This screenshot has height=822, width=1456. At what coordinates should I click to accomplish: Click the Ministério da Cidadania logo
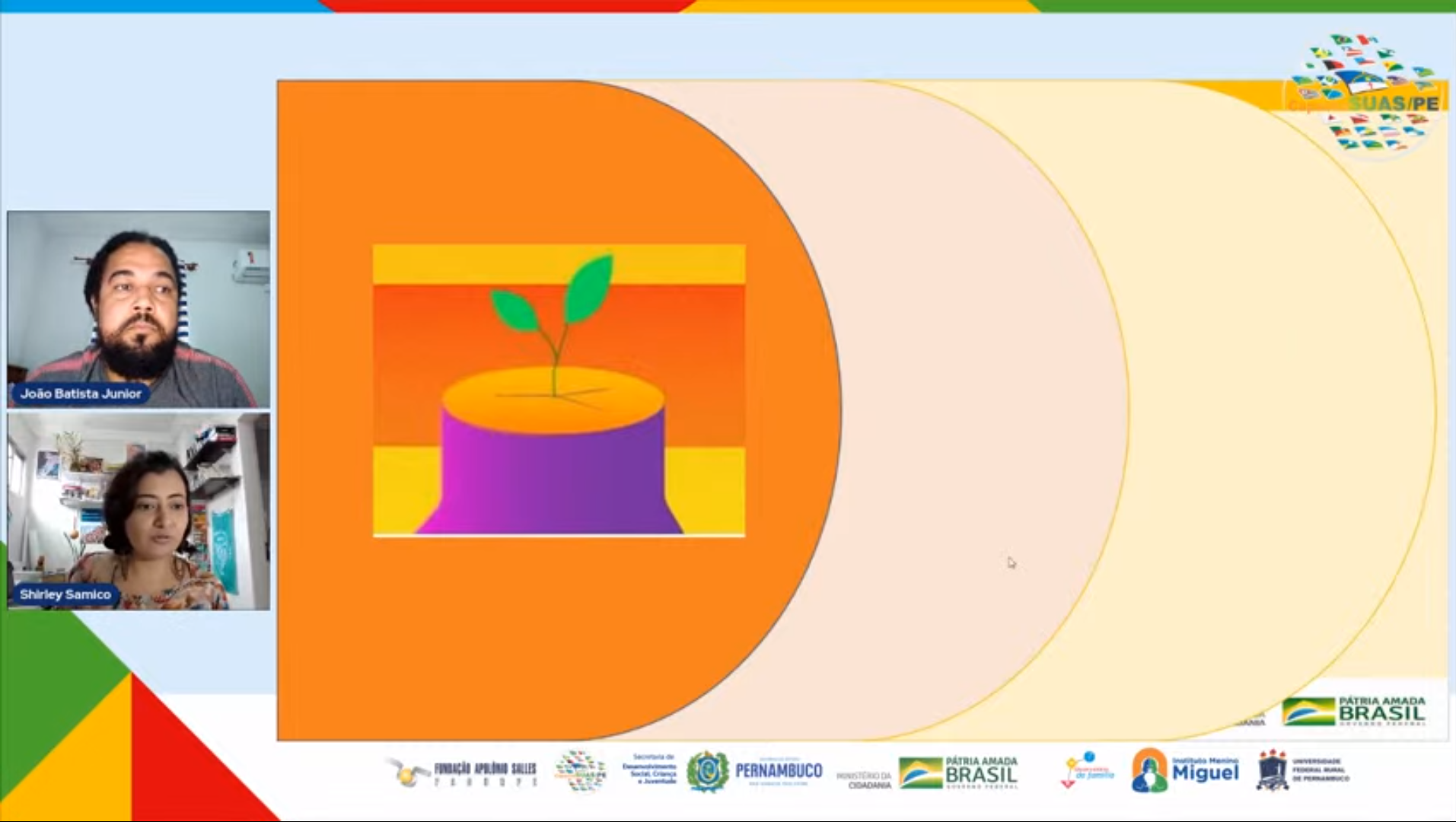(x=864, y=779)
